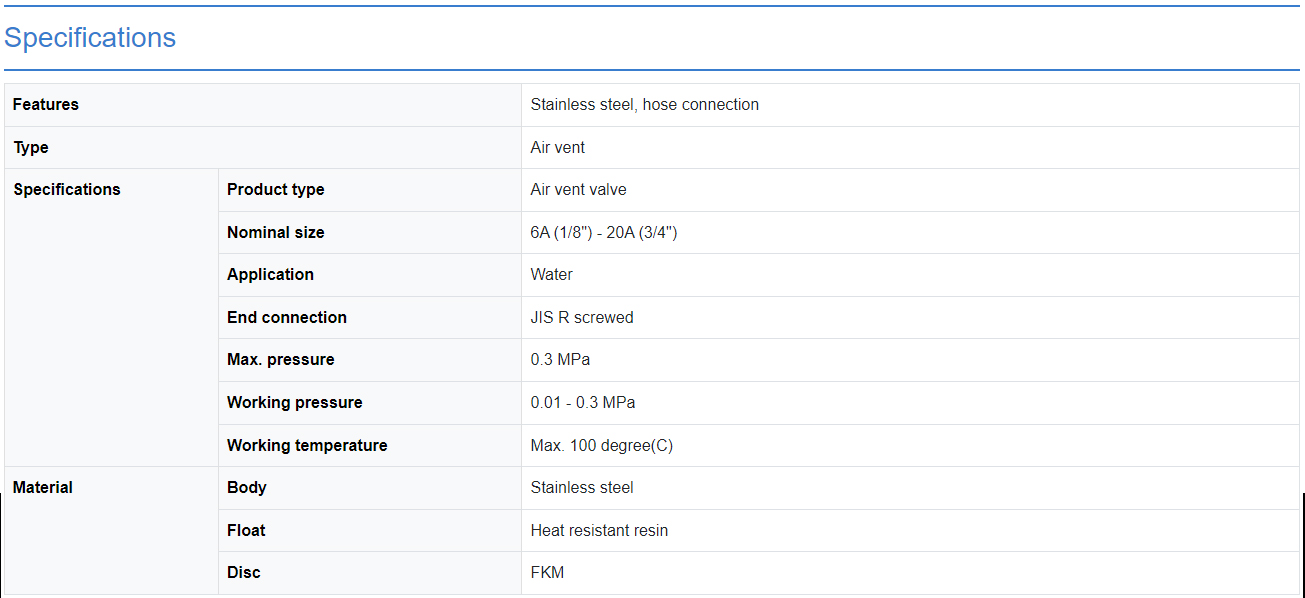Viewport: 1305px width, 598px height.
Task: Click the 'Air vent valve' value
Action: pyautogui.click(x=578, y=190)
